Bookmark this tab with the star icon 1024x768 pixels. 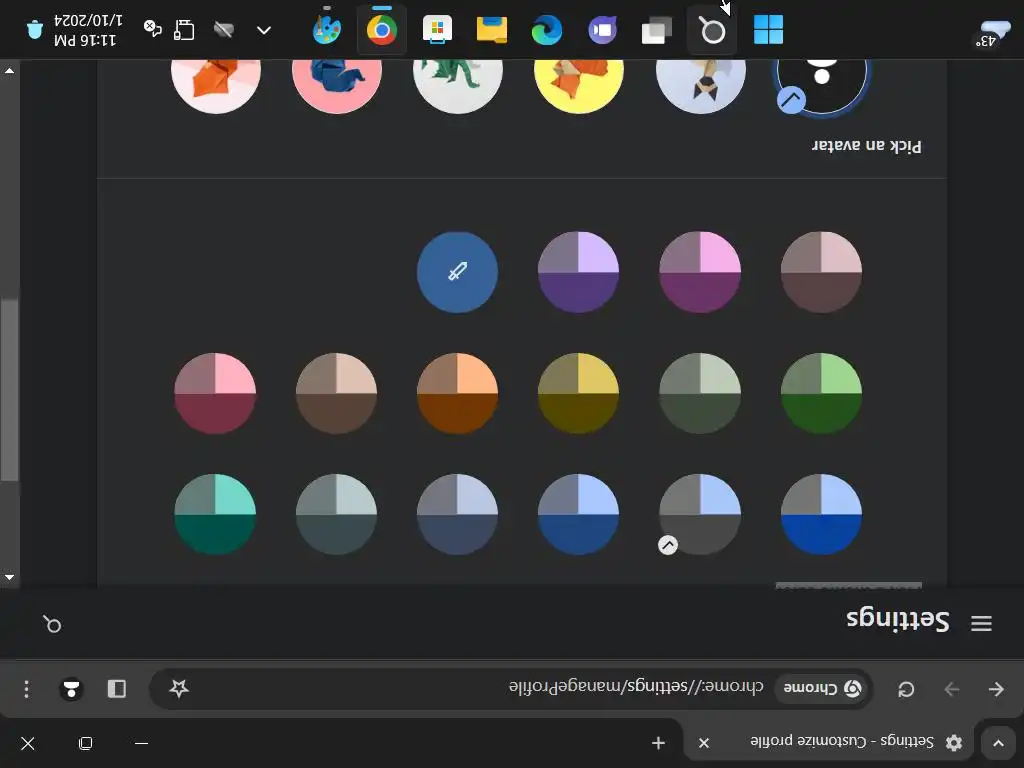pos(179,688)
